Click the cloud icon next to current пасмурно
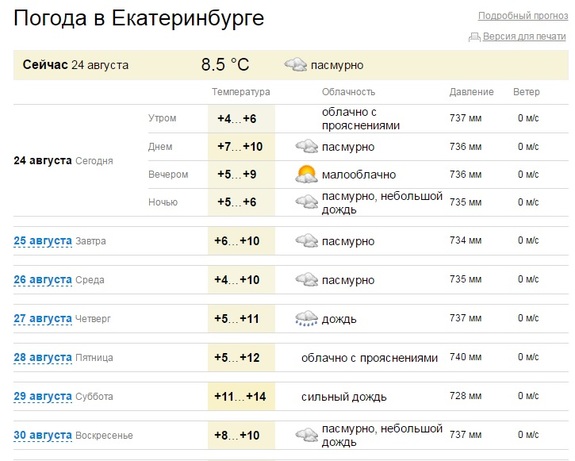 tap(296, 65)
